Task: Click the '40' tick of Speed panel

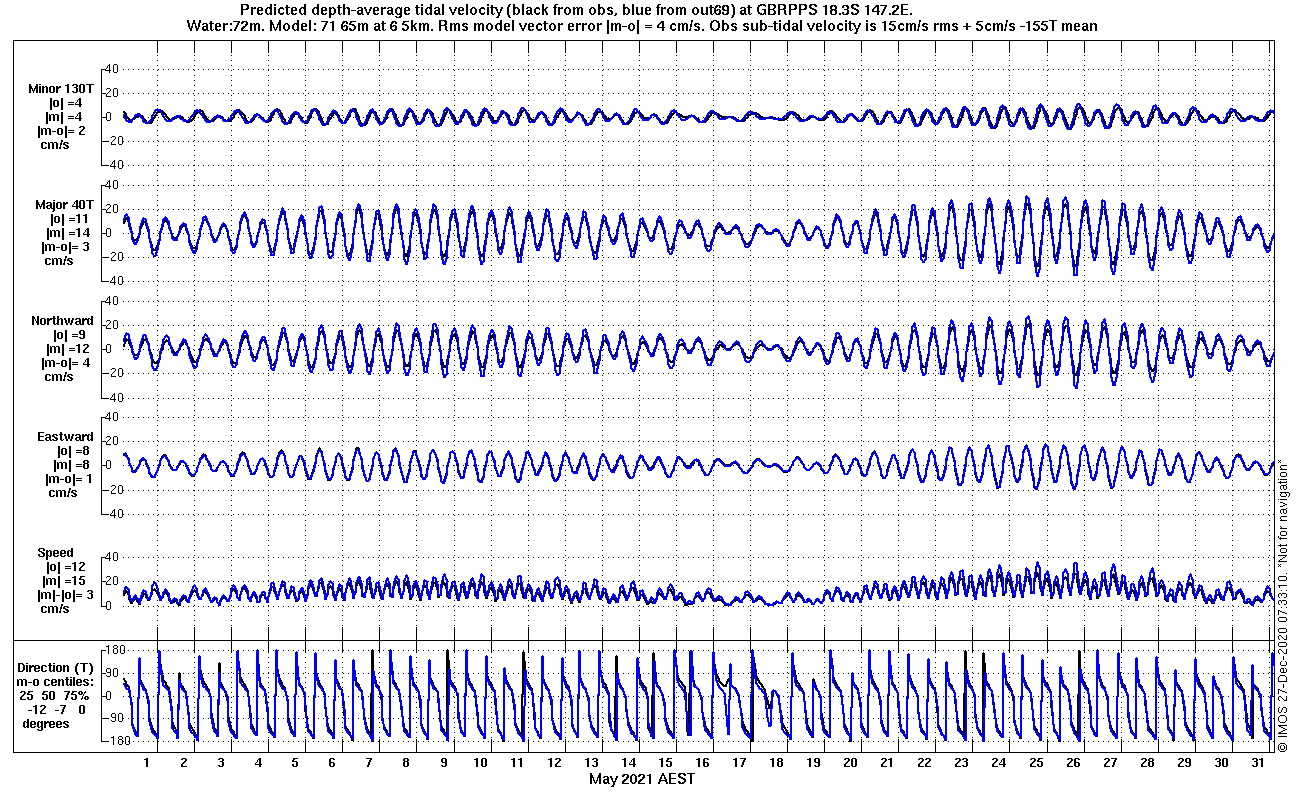Action: [112, 557]
